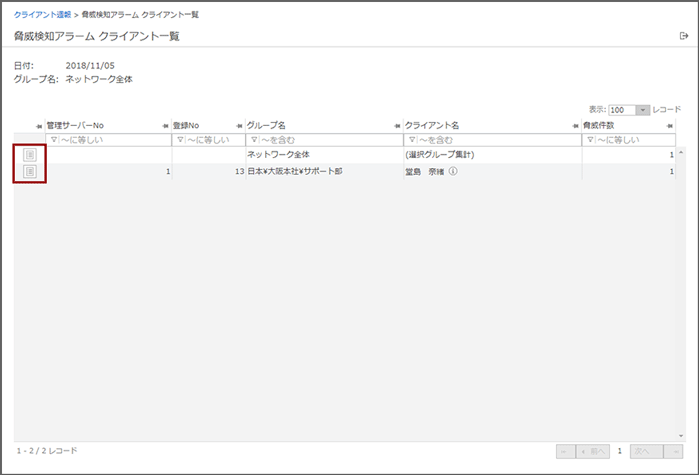Open filter operator for 登録No
699x475 pixels.
(180, 140)
